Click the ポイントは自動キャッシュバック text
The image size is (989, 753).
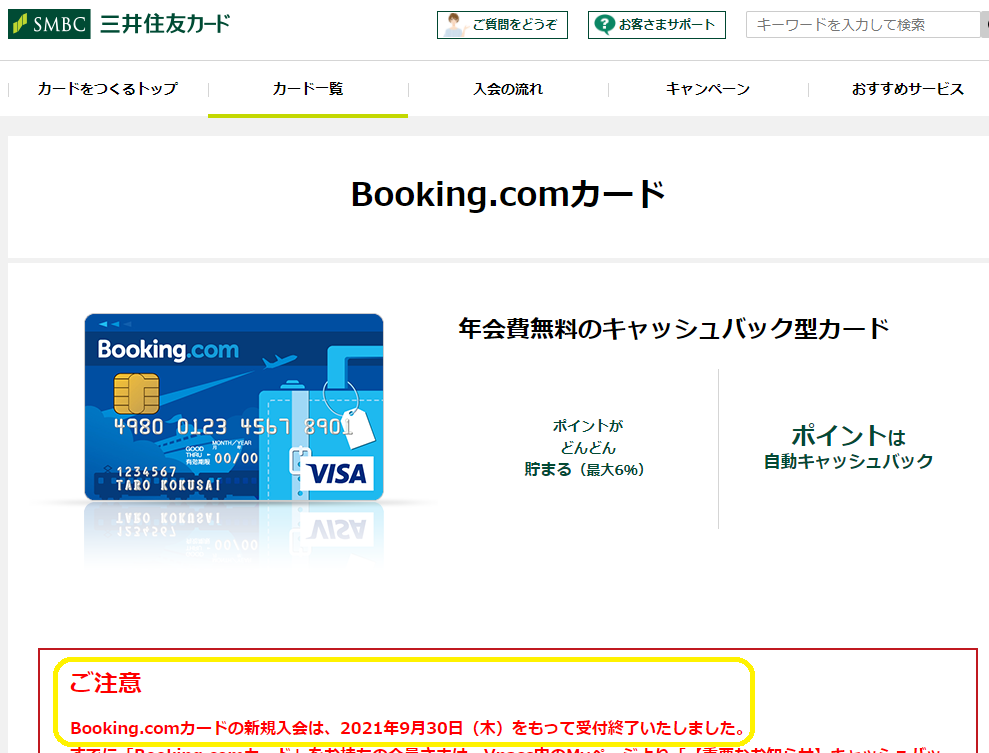(x=848, y=447)
